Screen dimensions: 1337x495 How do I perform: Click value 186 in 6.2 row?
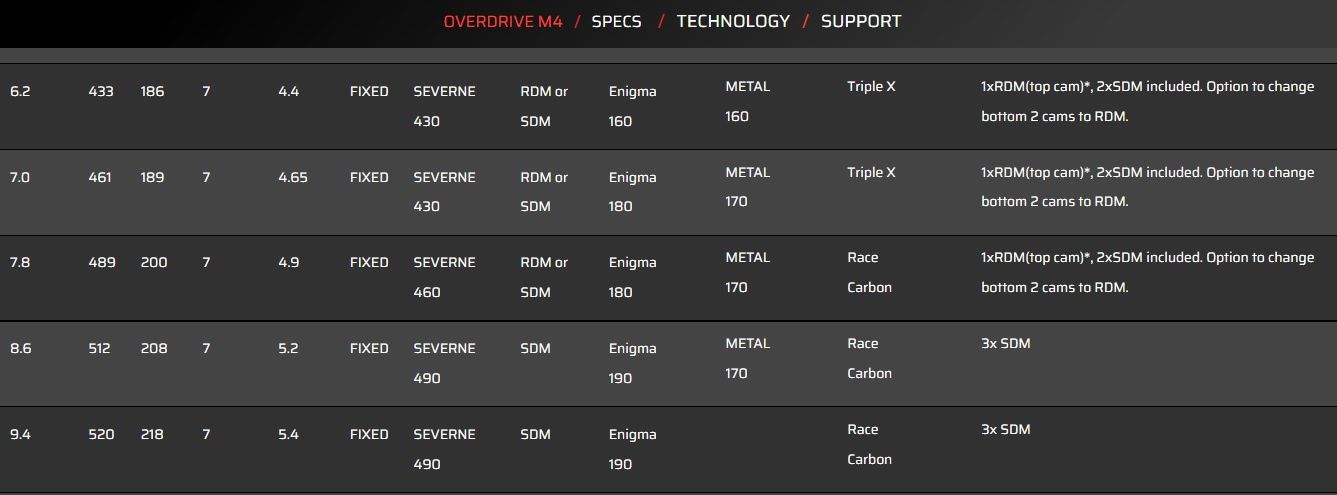[x=152, y=91]
